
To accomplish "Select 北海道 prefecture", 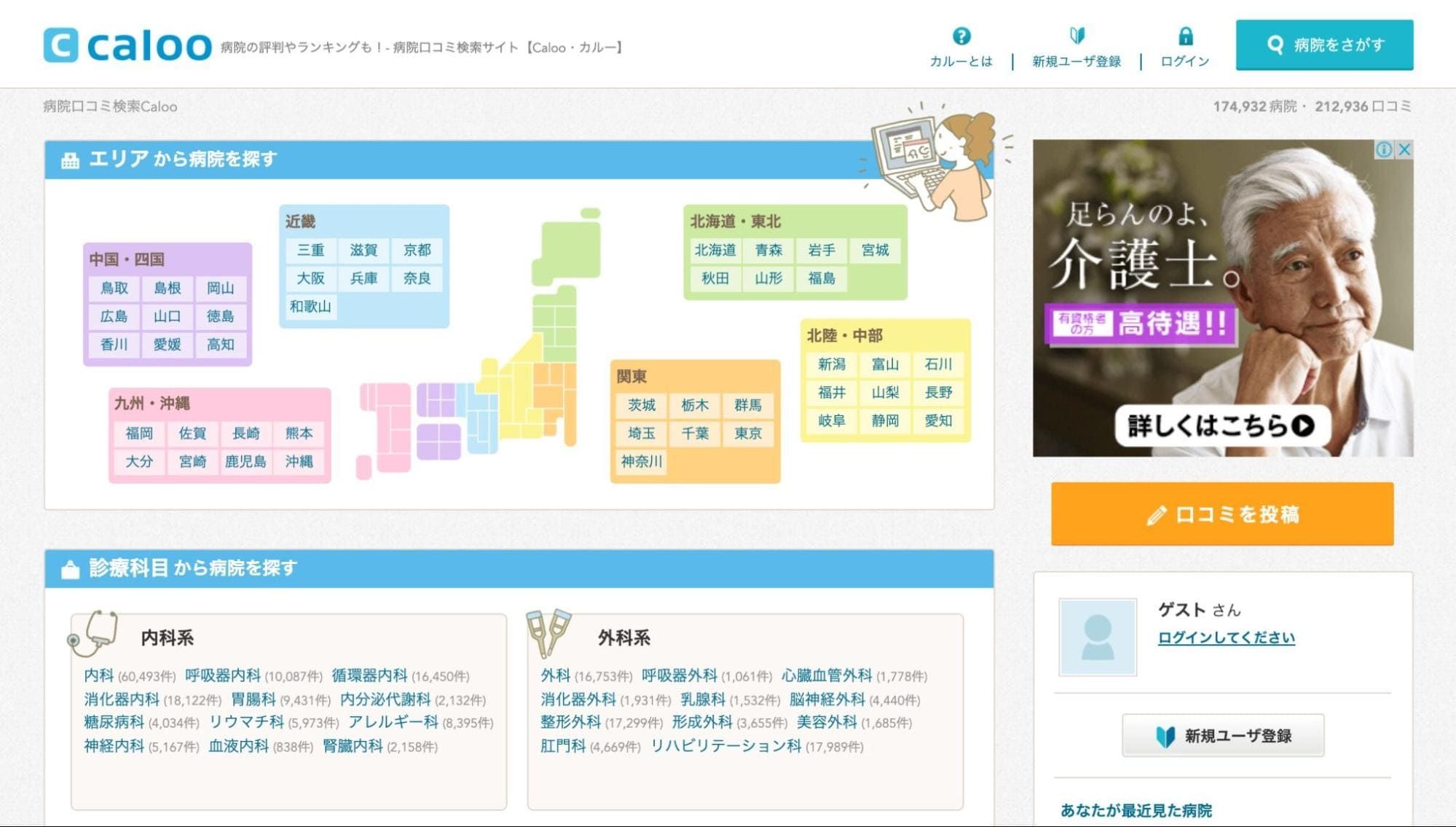I will coord(715,250).
